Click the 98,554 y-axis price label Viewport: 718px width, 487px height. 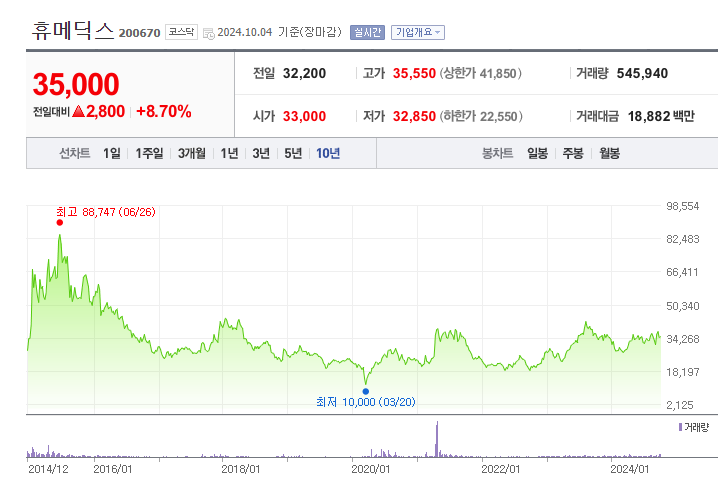click(683, 206)
